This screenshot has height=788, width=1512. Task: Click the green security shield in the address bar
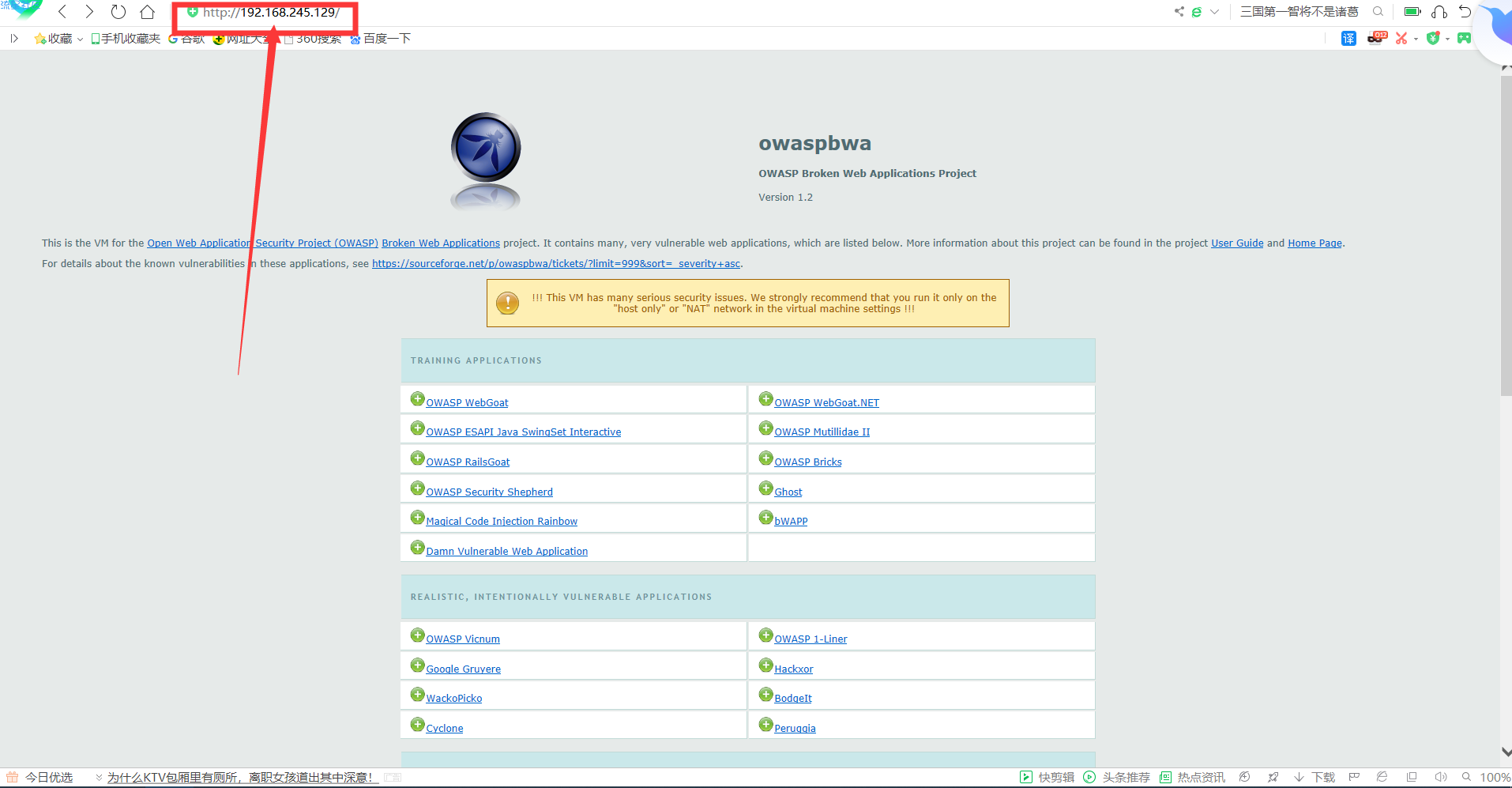tap(192, 12)
